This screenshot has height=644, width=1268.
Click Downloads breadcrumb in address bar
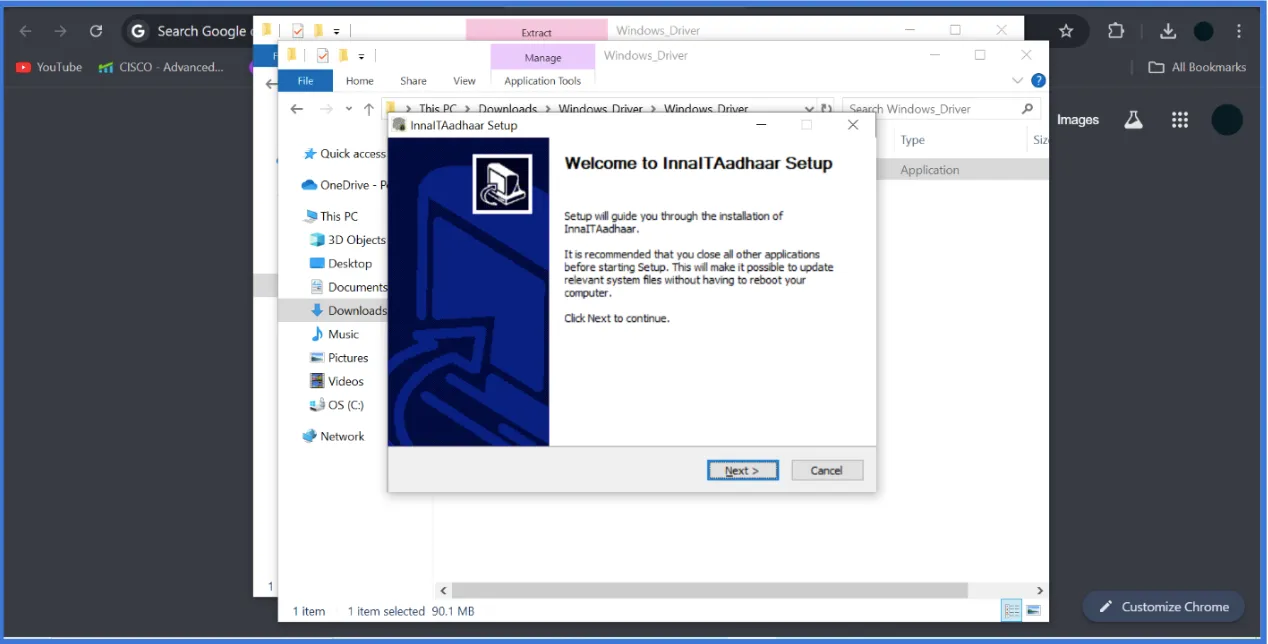[507, 109]
